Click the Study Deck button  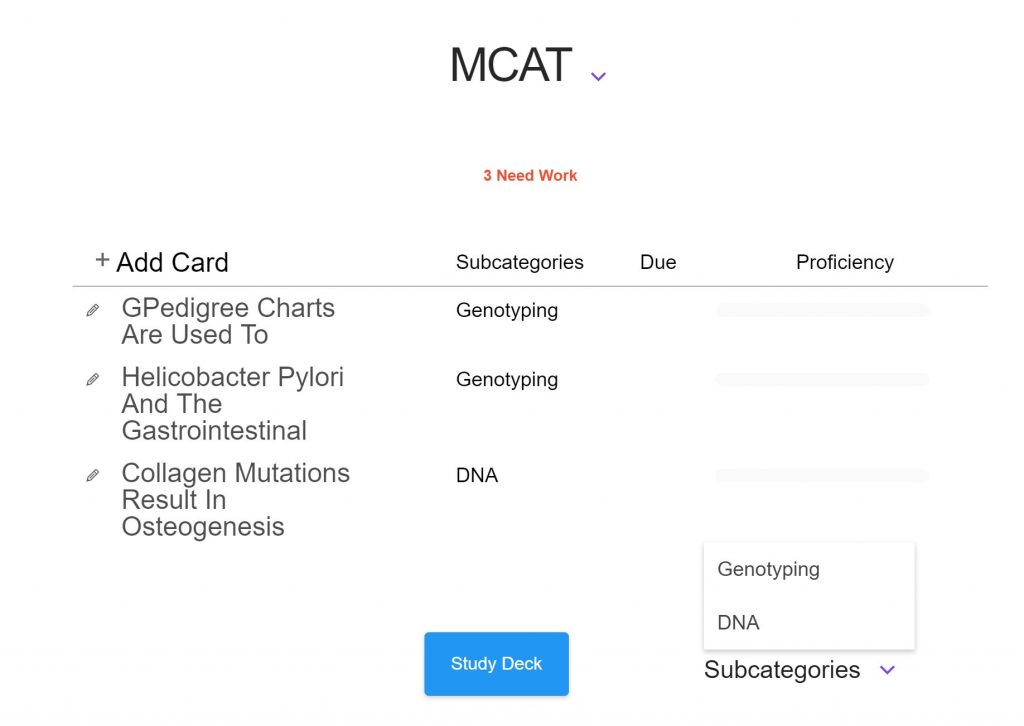click(496, 664)
